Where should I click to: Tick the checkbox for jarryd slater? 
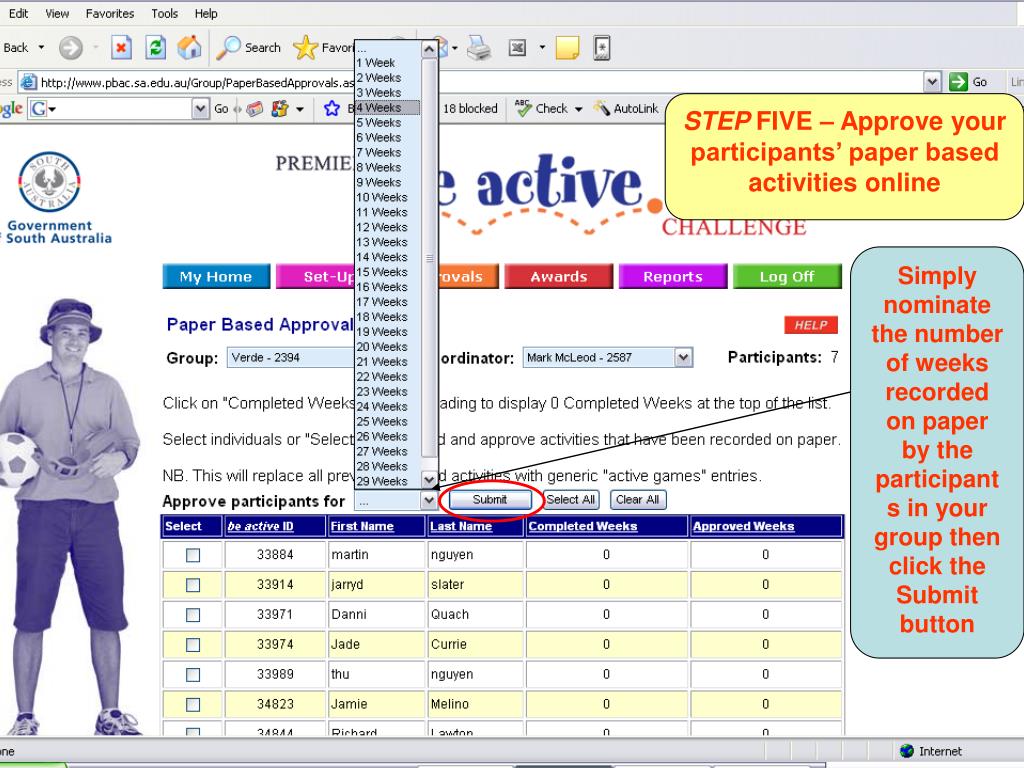pos(193,585)
